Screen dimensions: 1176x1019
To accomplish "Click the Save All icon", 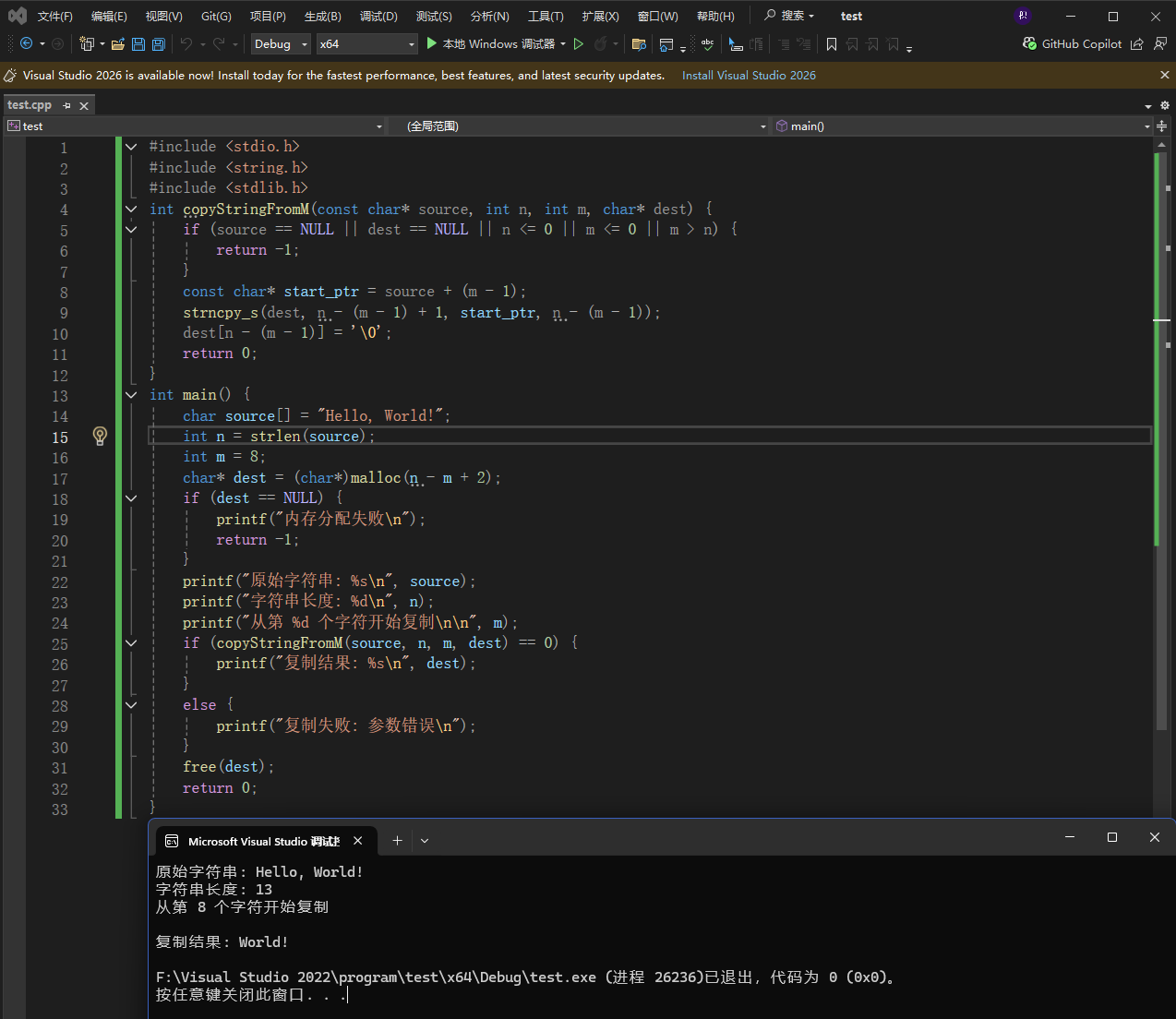I will point(159,43).
